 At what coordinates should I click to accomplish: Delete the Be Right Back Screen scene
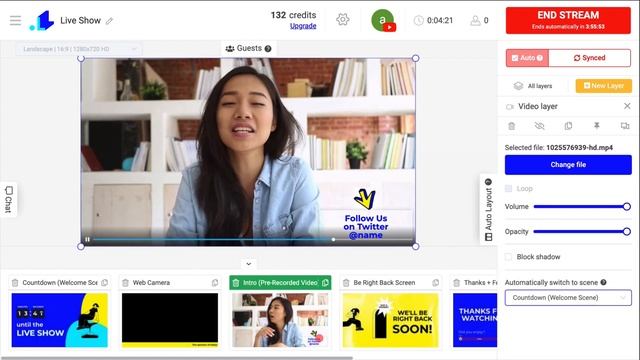(x=346, y=282)
